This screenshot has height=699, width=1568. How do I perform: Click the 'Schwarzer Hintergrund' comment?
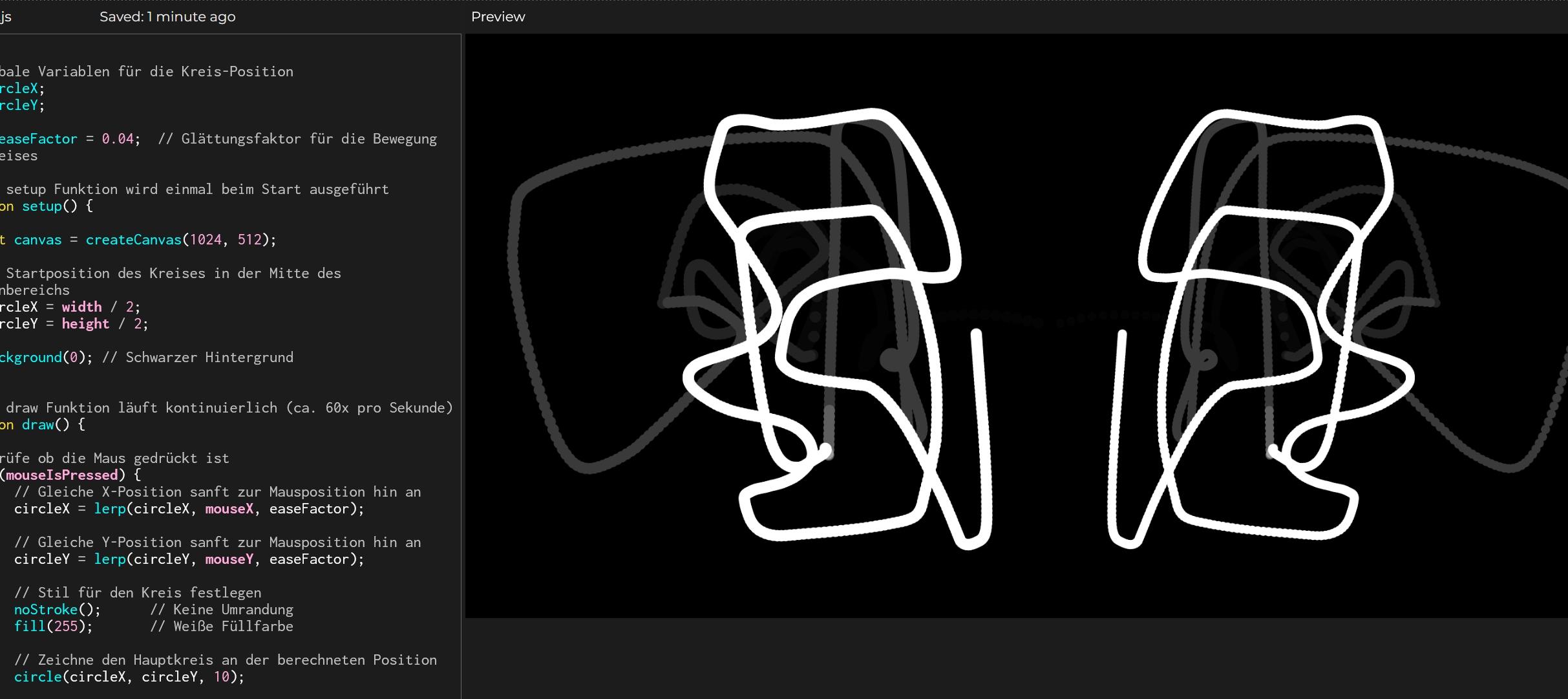click(x=209, y=358)
